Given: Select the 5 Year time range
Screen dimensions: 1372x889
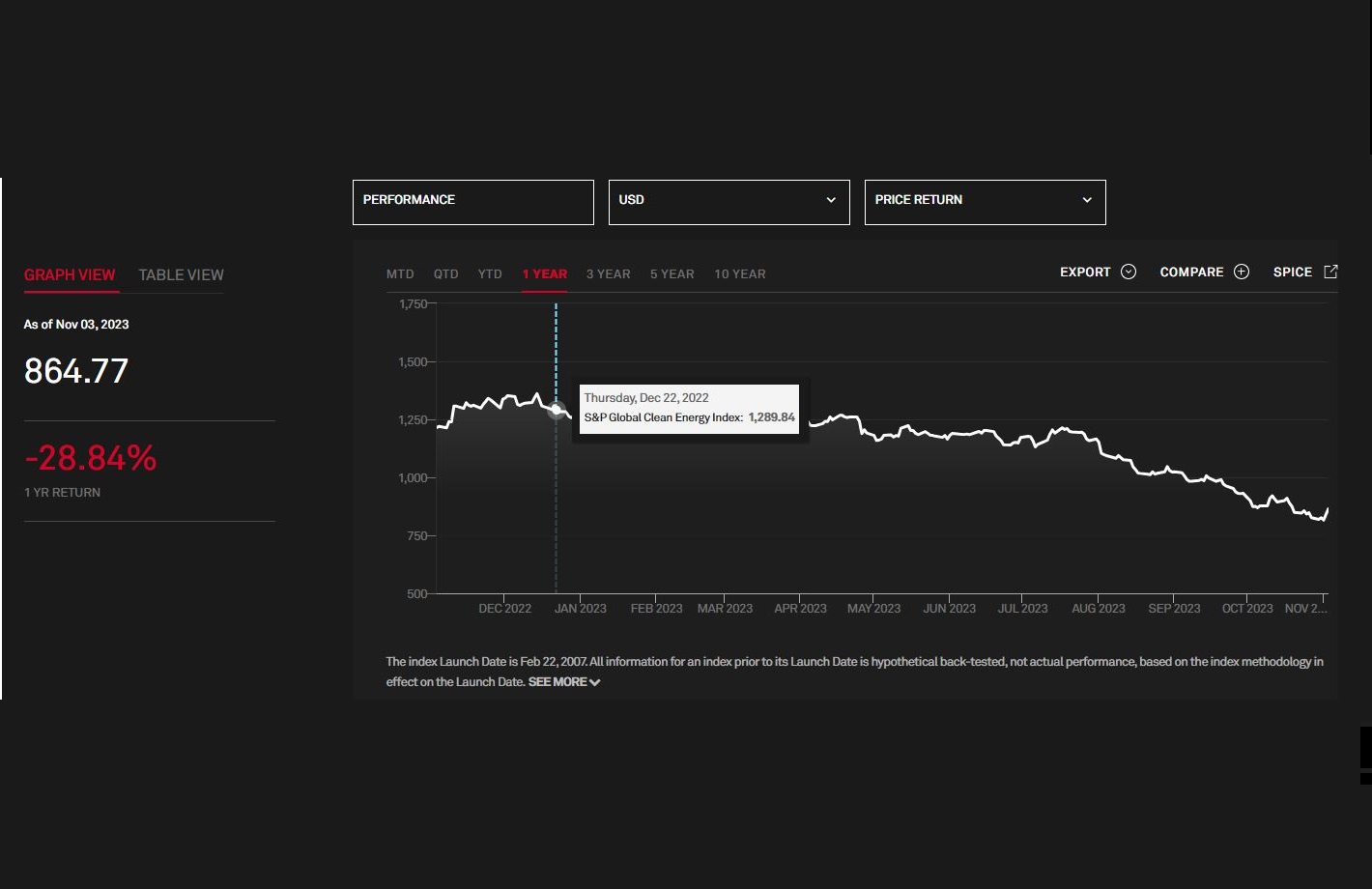Looking at the screenshot, I should [x=672, y=274].
